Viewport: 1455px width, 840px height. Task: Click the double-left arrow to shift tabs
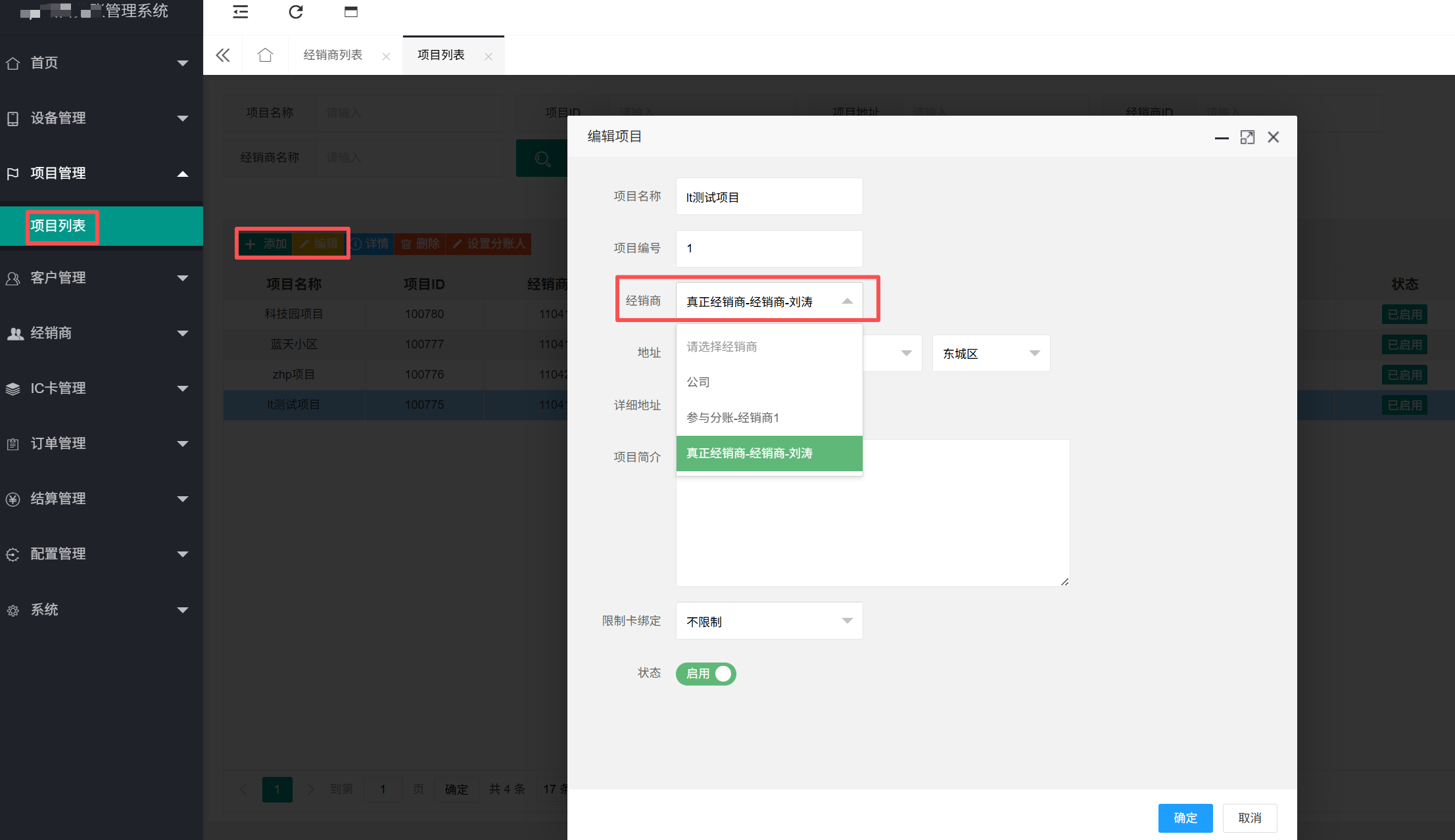click(223, 55)
